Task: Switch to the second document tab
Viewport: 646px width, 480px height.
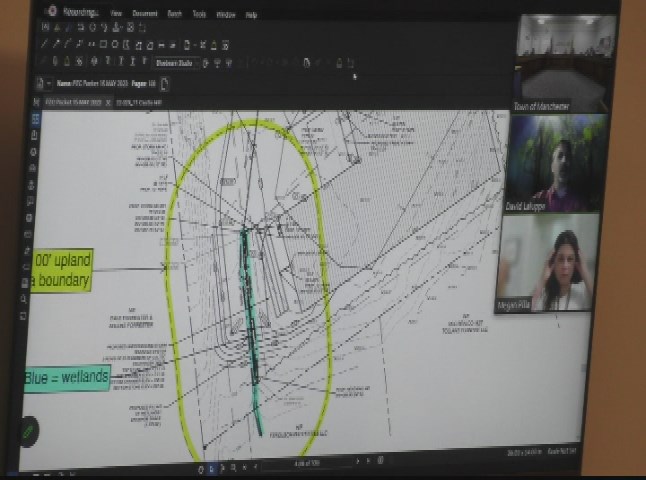Action: (x=139, y=103)
